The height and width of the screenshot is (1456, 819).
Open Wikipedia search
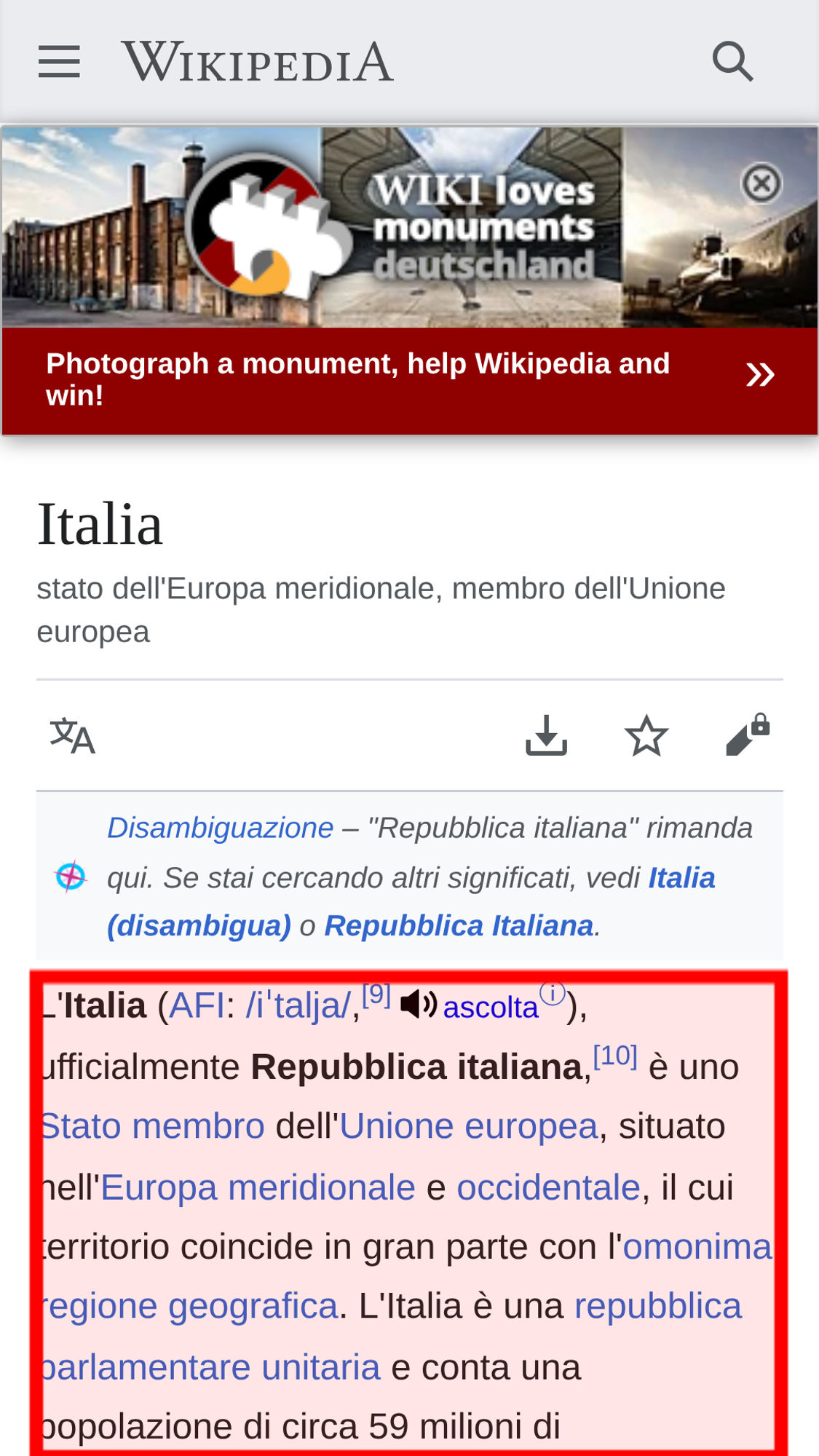732,61
